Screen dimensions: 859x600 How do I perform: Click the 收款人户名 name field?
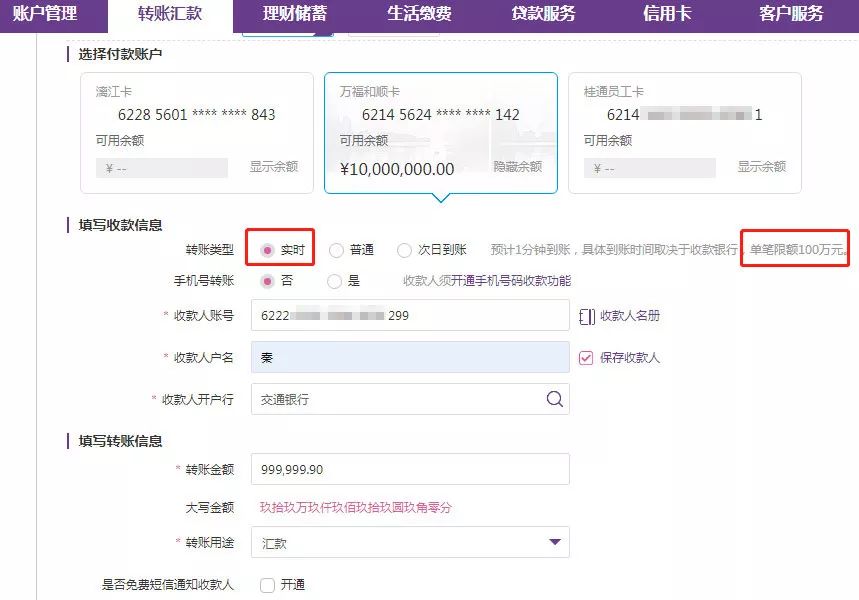pyautogui.click(x=410, y=357)
